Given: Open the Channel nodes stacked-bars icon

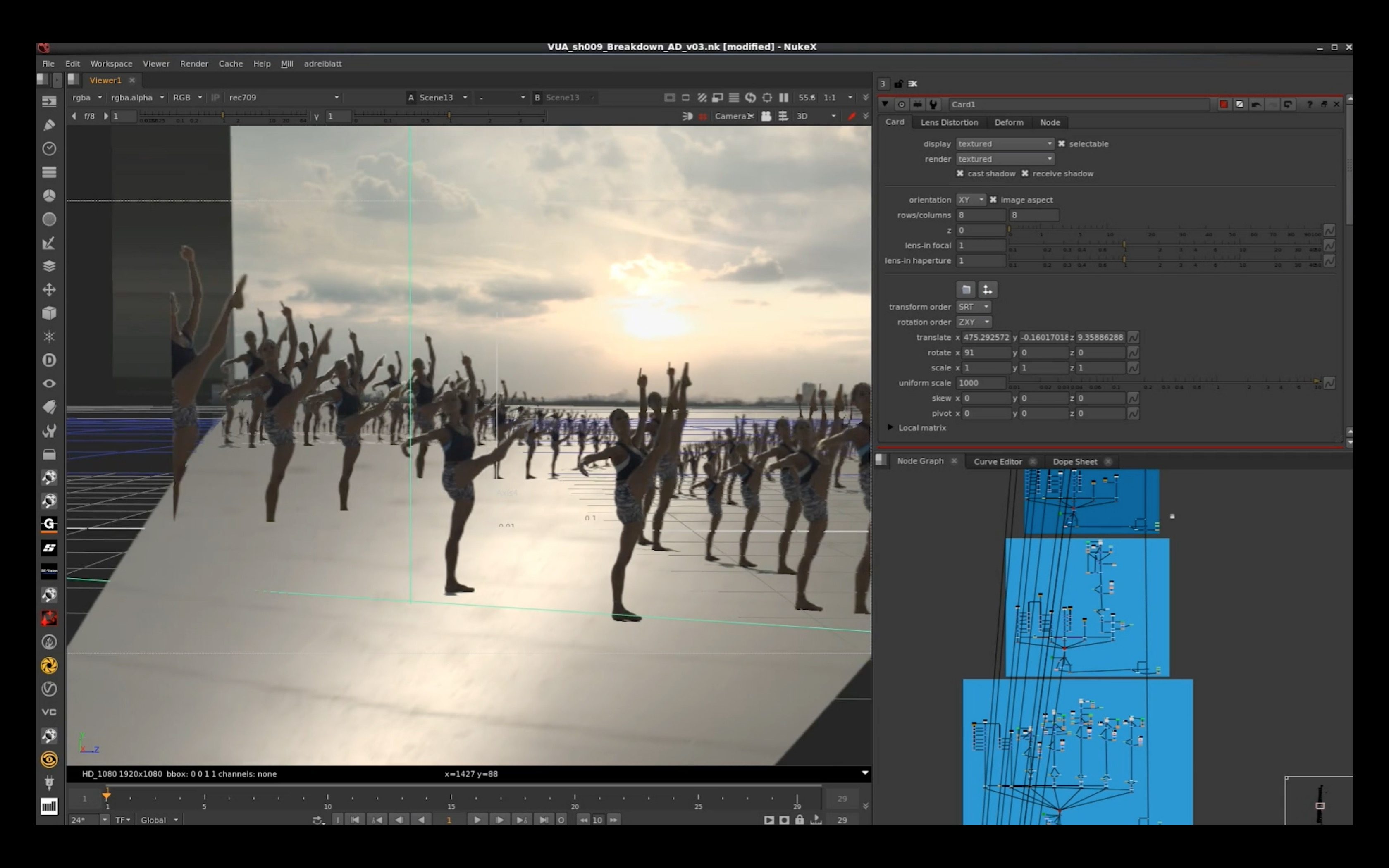Looking at the screenshot, I should [49, 172].
